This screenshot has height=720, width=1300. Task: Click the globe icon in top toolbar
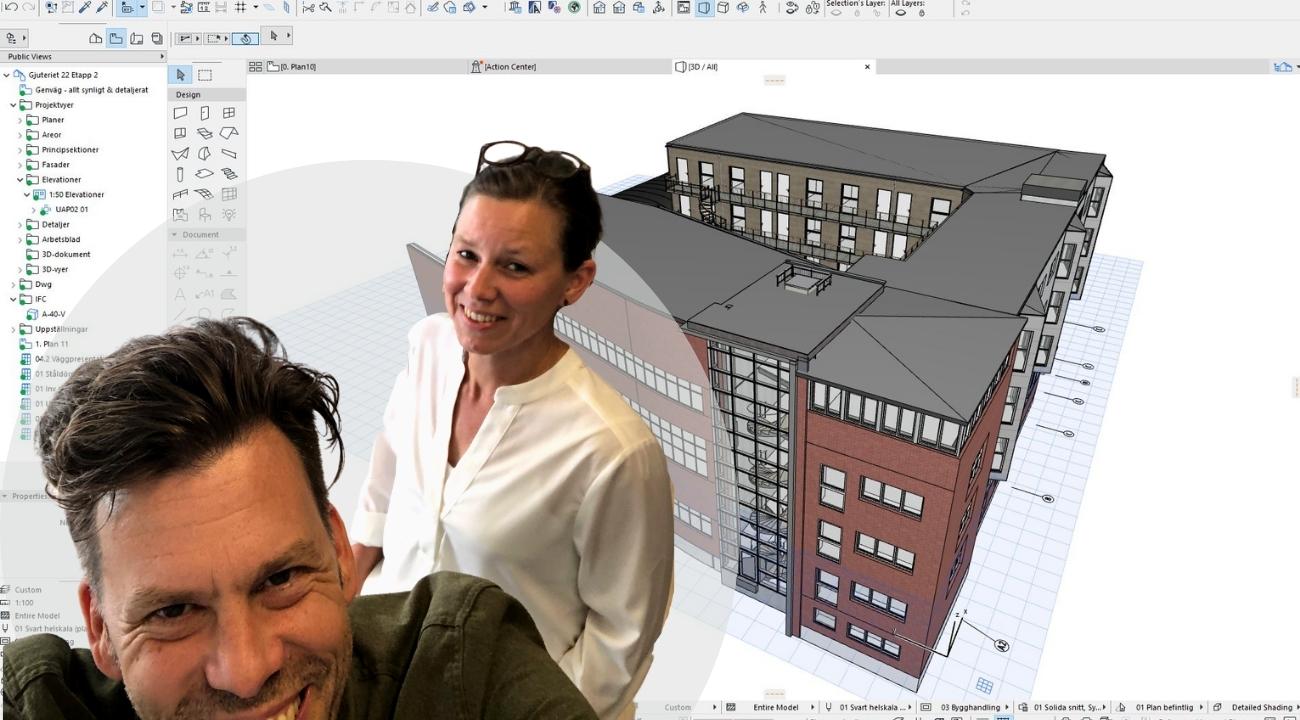(574, 7)
